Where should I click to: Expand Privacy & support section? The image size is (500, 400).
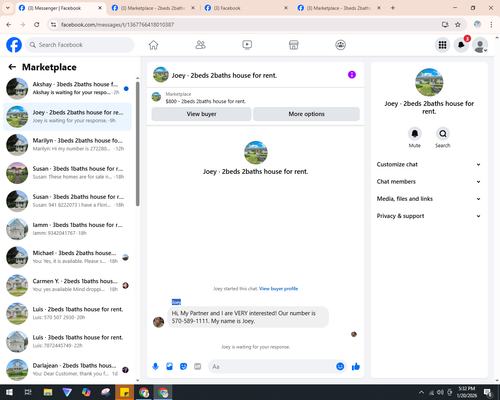click(429, 216)
